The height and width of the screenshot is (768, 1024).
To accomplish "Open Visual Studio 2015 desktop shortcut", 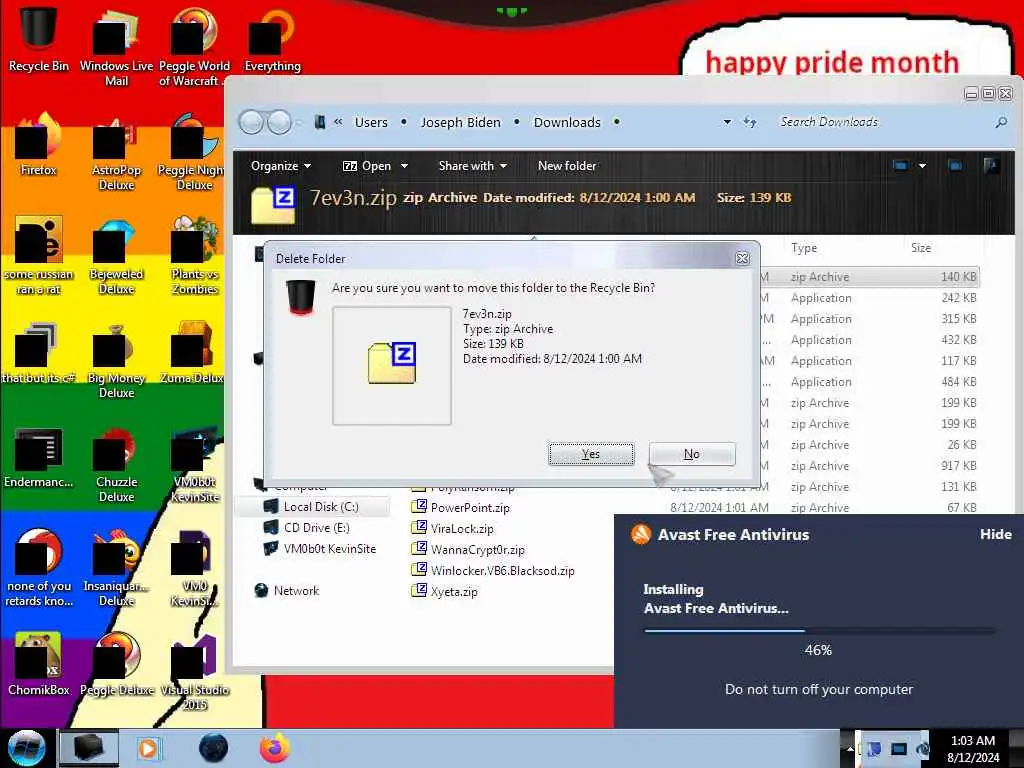I will point(195,673).
